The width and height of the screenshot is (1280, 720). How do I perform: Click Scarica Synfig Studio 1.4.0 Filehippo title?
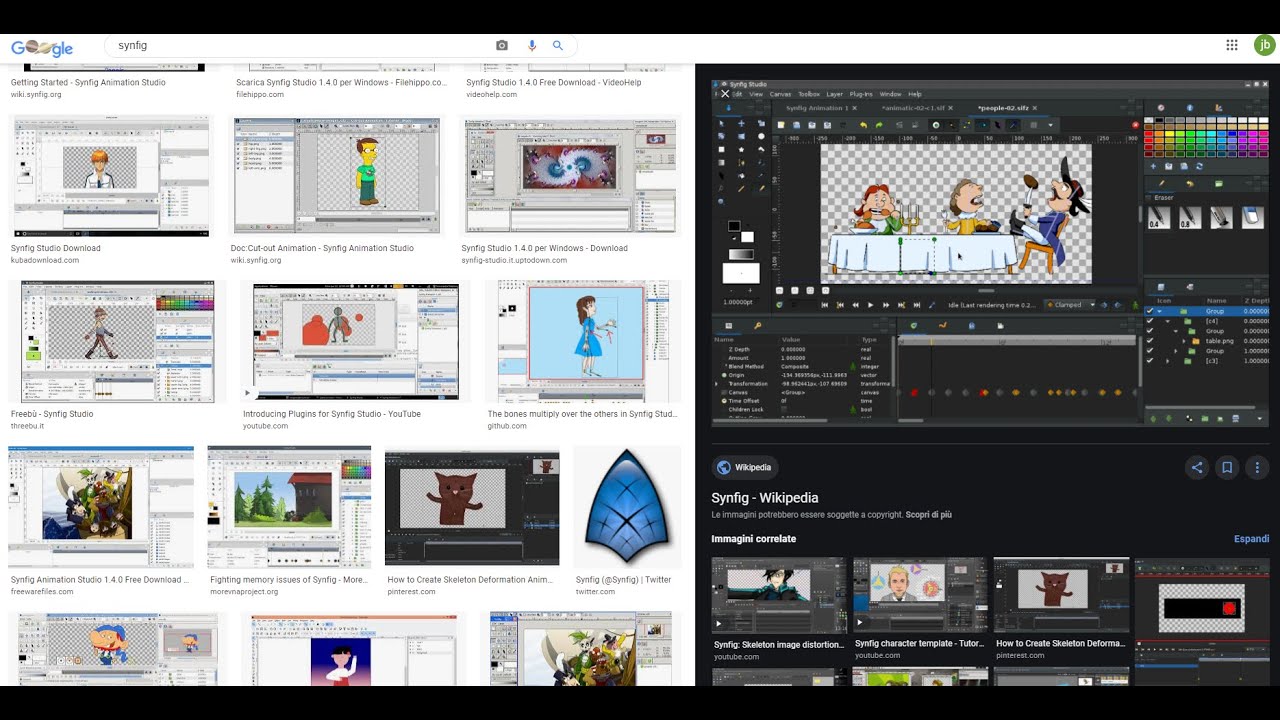coord(341,83)
